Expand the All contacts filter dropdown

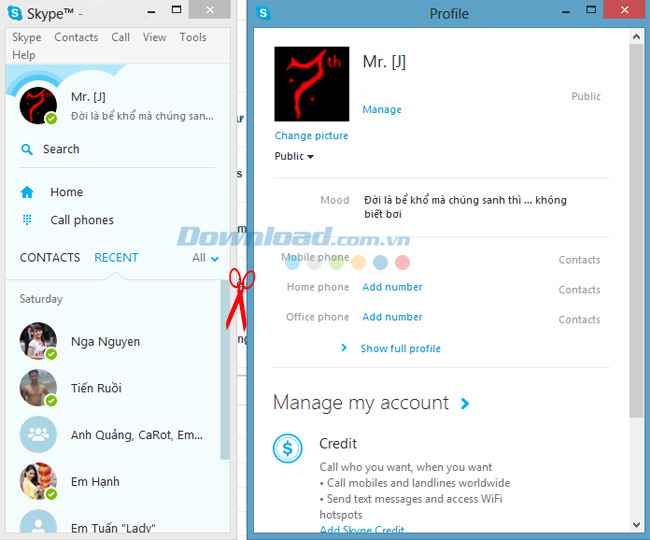205,258
